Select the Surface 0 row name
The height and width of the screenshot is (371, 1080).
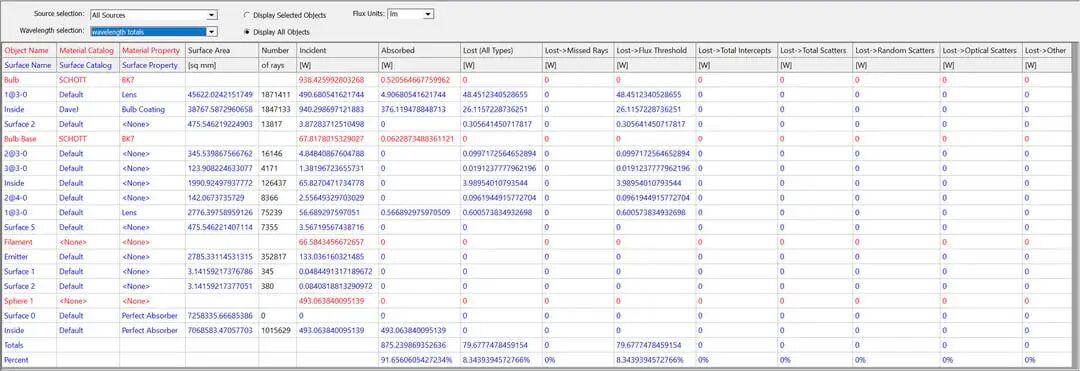point(19,315)
